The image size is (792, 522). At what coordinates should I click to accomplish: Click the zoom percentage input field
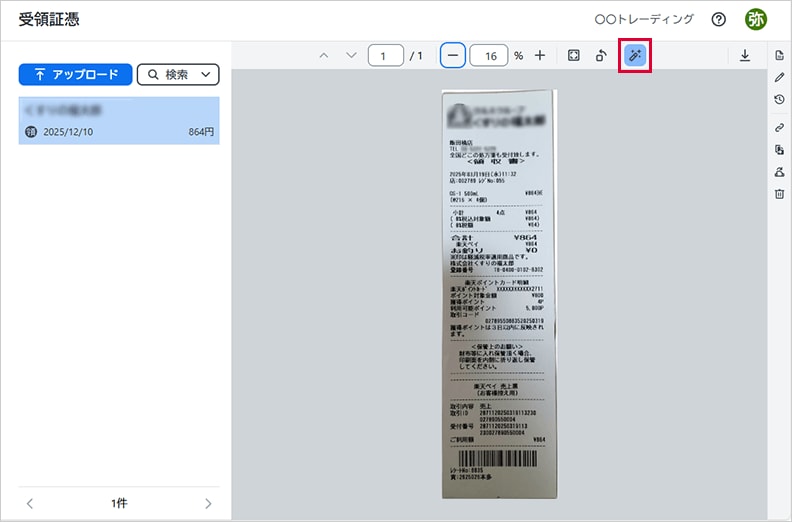click(488, 56)
